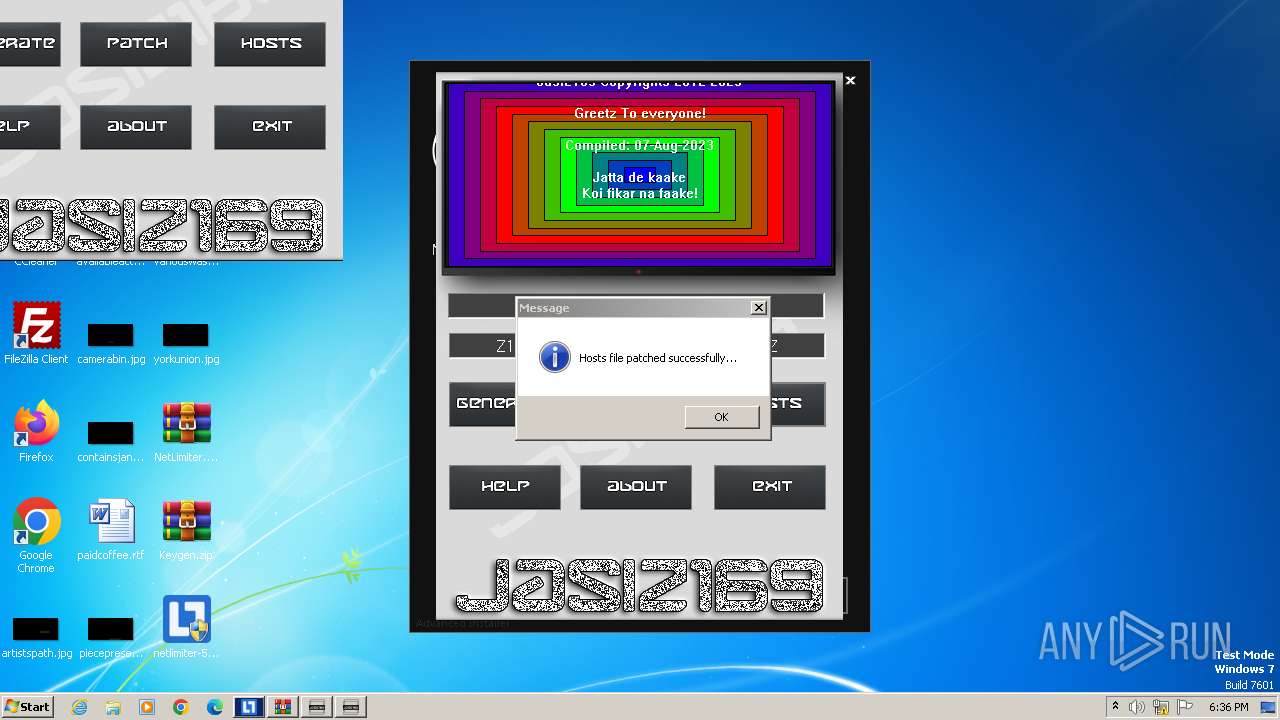Click the scrolling rainbow credits banner in the keygen

[638, 175]
